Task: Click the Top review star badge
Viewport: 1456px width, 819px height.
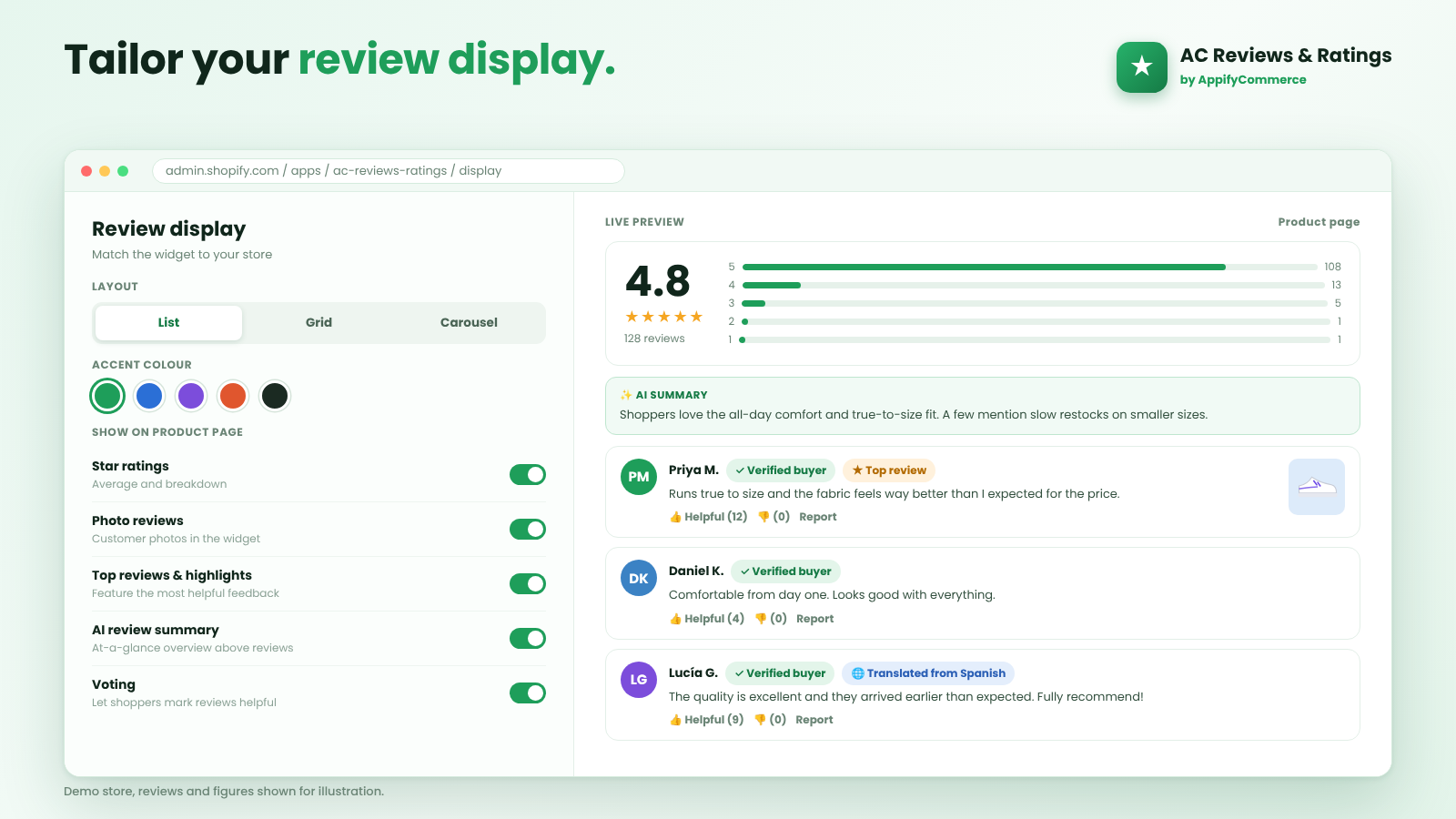Action: (889, 470)
